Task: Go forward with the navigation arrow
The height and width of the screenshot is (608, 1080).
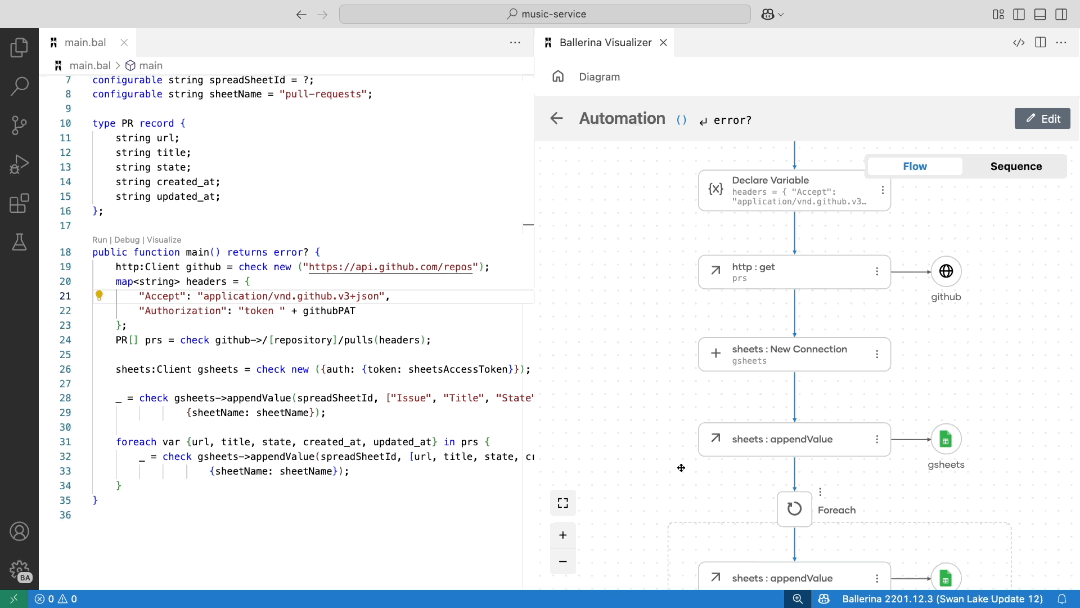Action: click(322, 14)
